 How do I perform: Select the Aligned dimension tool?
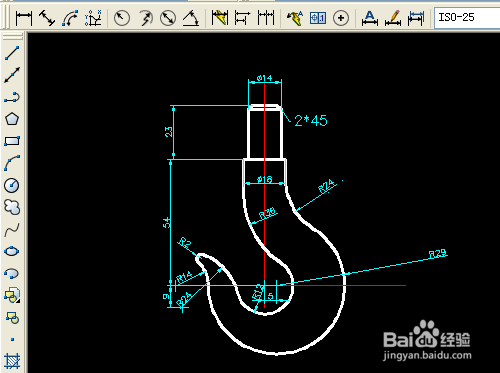click(47, 18)
